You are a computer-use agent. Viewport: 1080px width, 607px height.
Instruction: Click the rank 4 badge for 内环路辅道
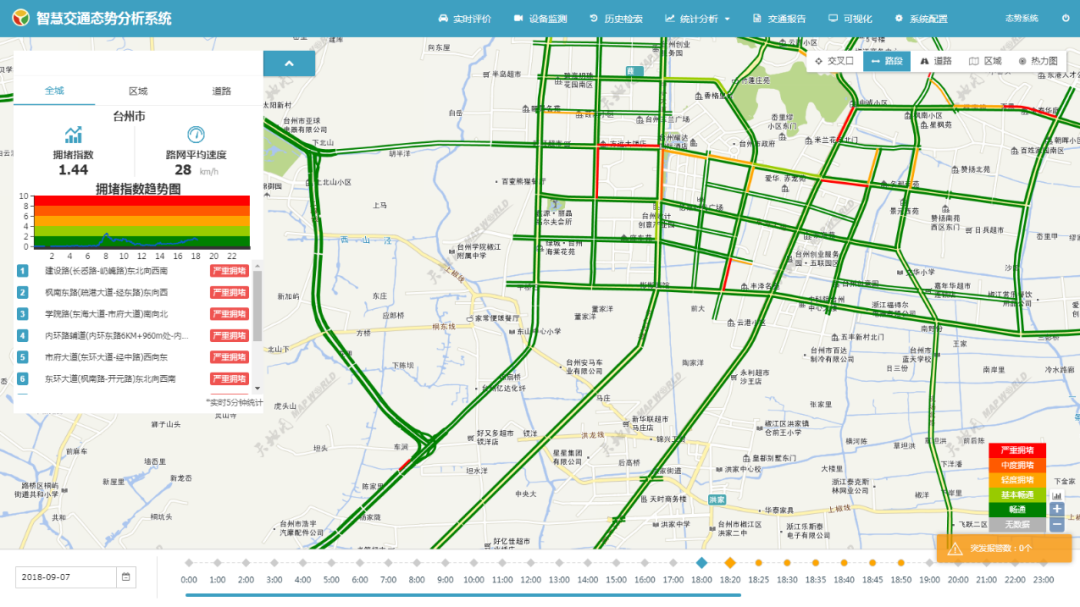pyautogui.click(x=23, y=336)
